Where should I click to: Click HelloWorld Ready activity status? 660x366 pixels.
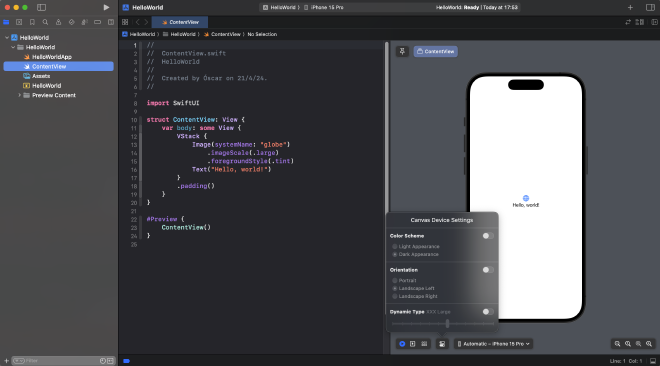tap(476, 7)
